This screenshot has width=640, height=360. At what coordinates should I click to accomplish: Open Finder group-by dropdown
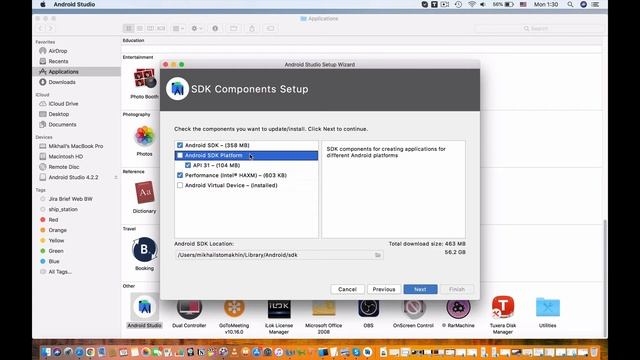coord(178,28)
